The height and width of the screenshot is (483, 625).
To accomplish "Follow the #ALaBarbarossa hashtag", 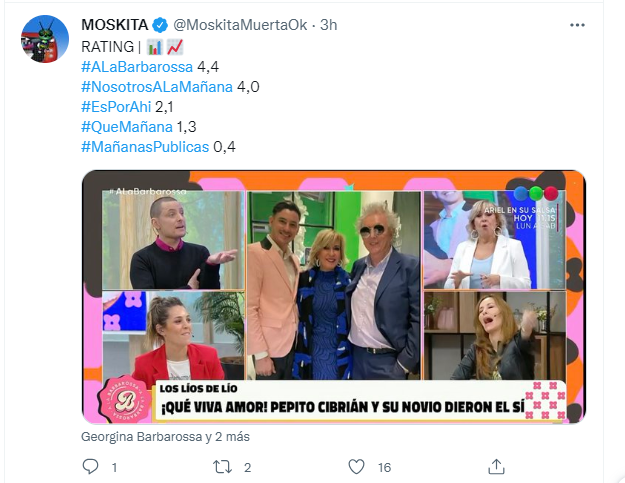I will click(137, 67).
